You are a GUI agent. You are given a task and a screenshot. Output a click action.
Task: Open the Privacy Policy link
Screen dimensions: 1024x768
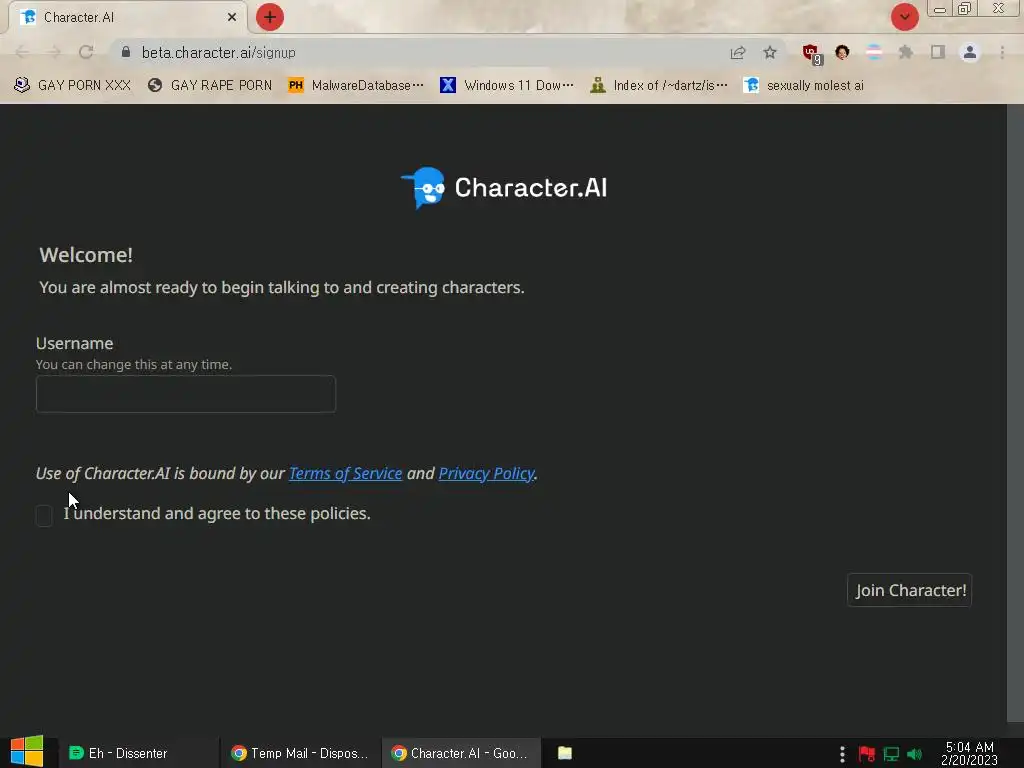(x=487, y=473)
